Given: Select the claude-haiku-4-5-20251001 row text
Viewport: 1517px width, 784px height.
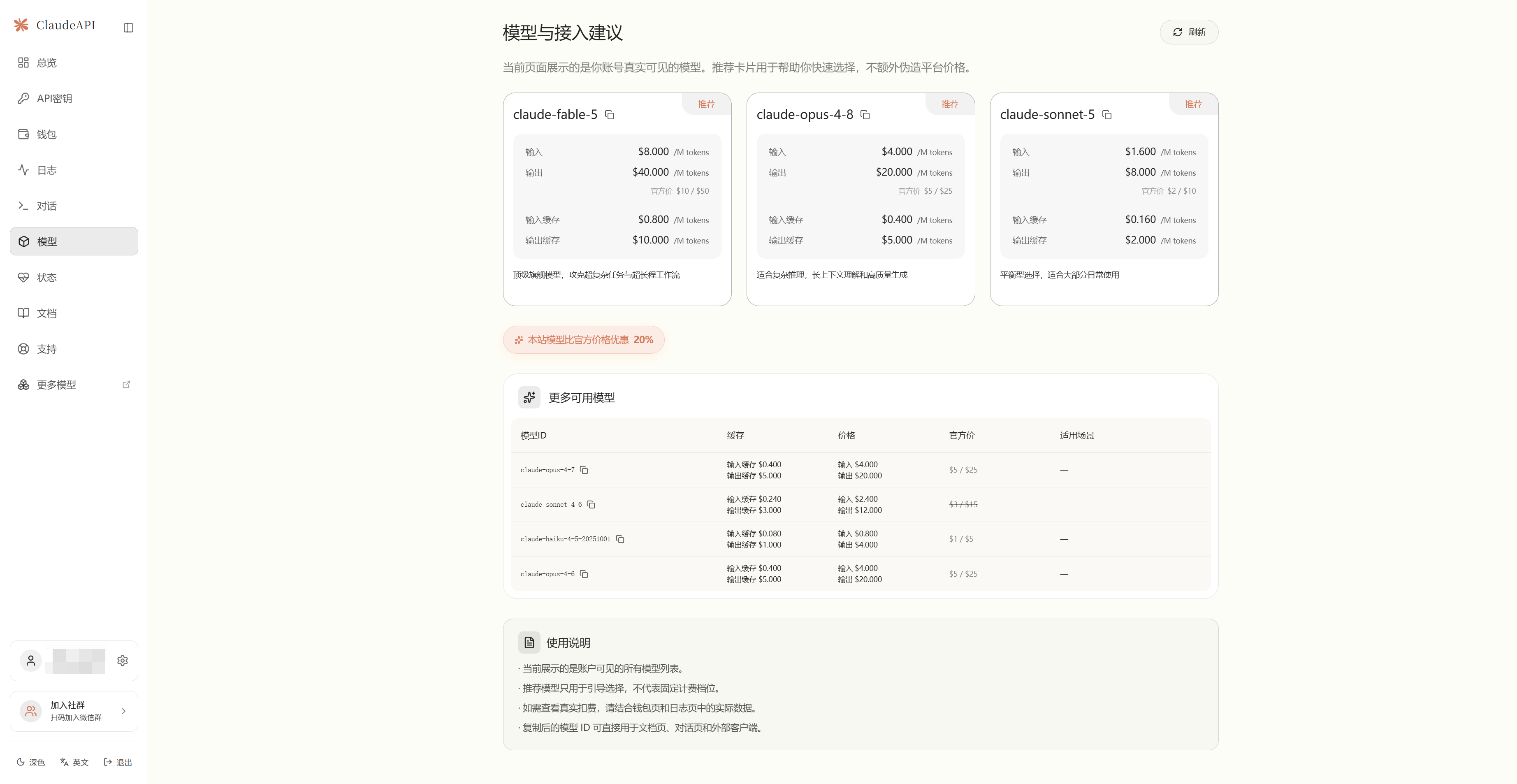Looking at the screenshot, I should [565, 539].
